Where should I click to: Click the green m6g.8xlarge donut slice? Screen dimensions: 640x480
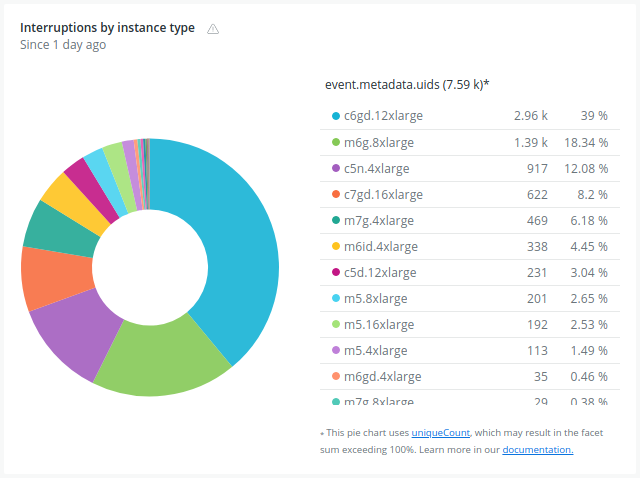coord(165,360)
